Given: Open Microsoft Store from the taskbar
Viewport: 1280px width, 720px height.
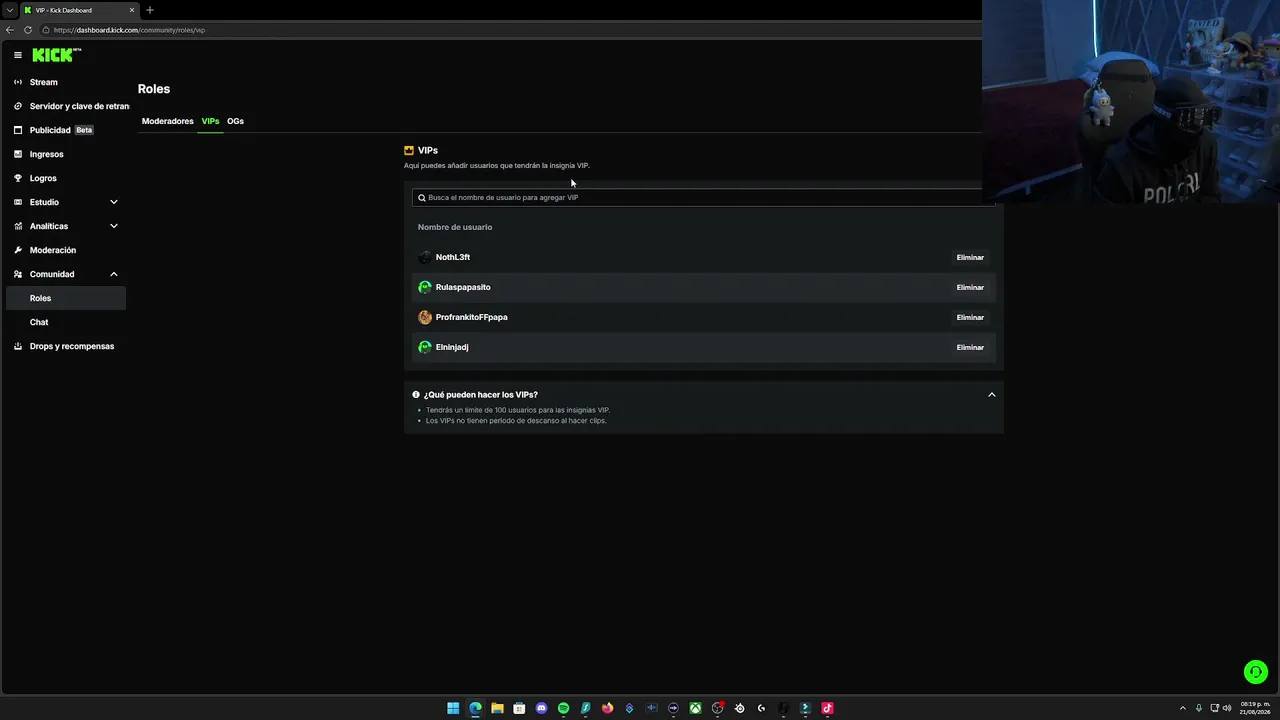Looking at the screenshot, I should (519, 708).
